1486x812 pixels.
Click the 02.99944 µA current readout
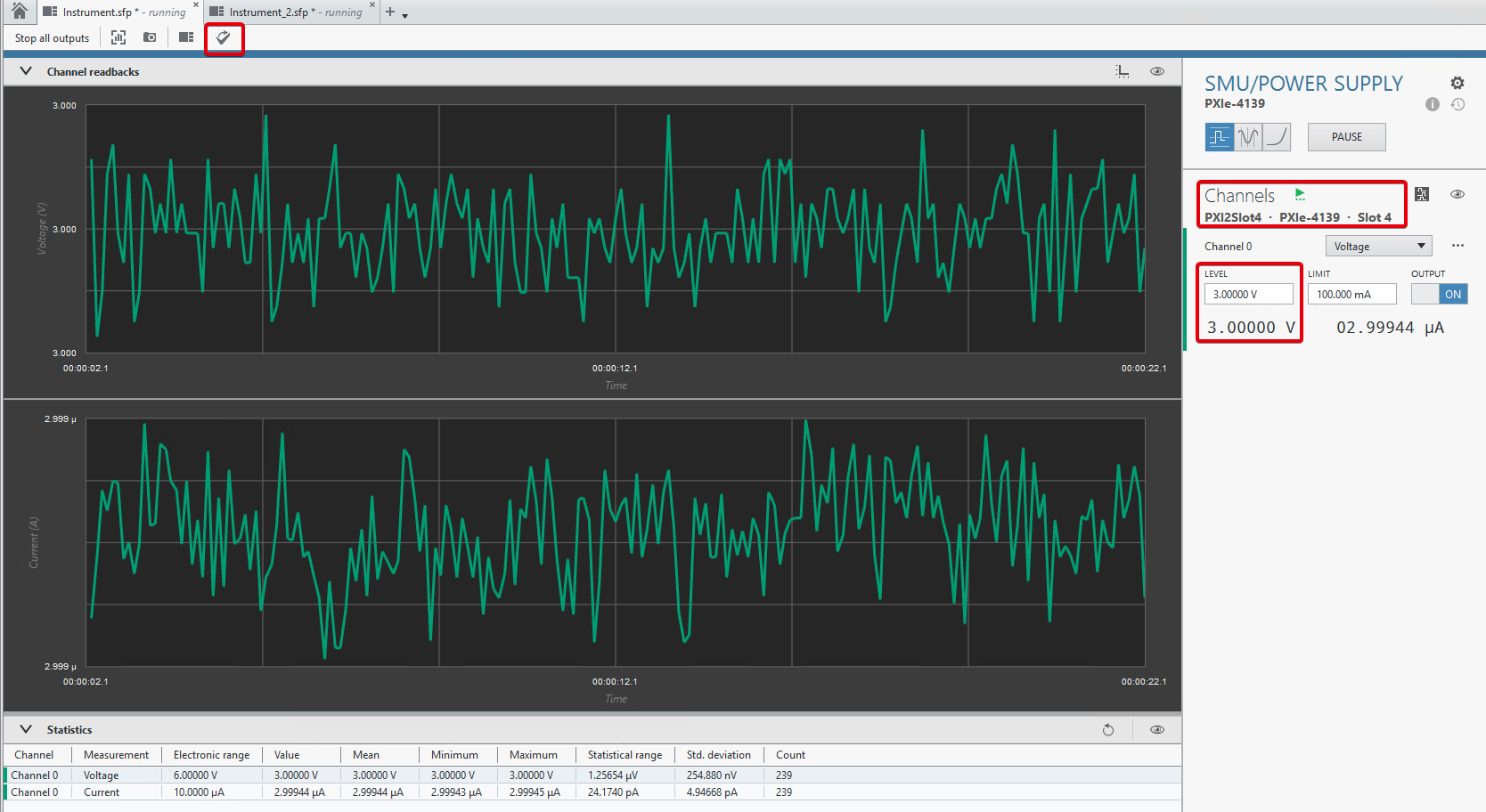click(1390, 328)
